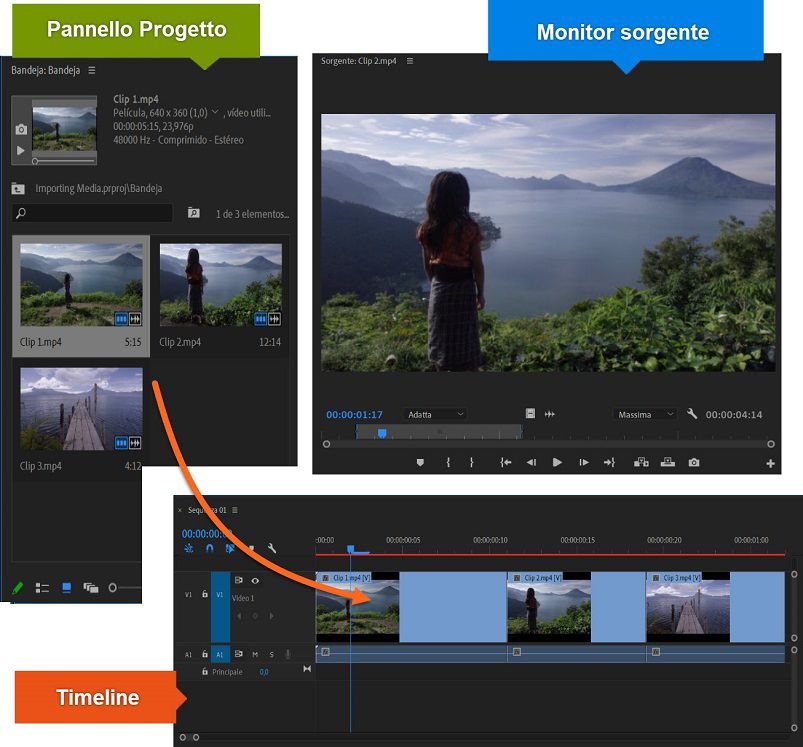Toggle Video 1 track eye visibility

point(255,581)
